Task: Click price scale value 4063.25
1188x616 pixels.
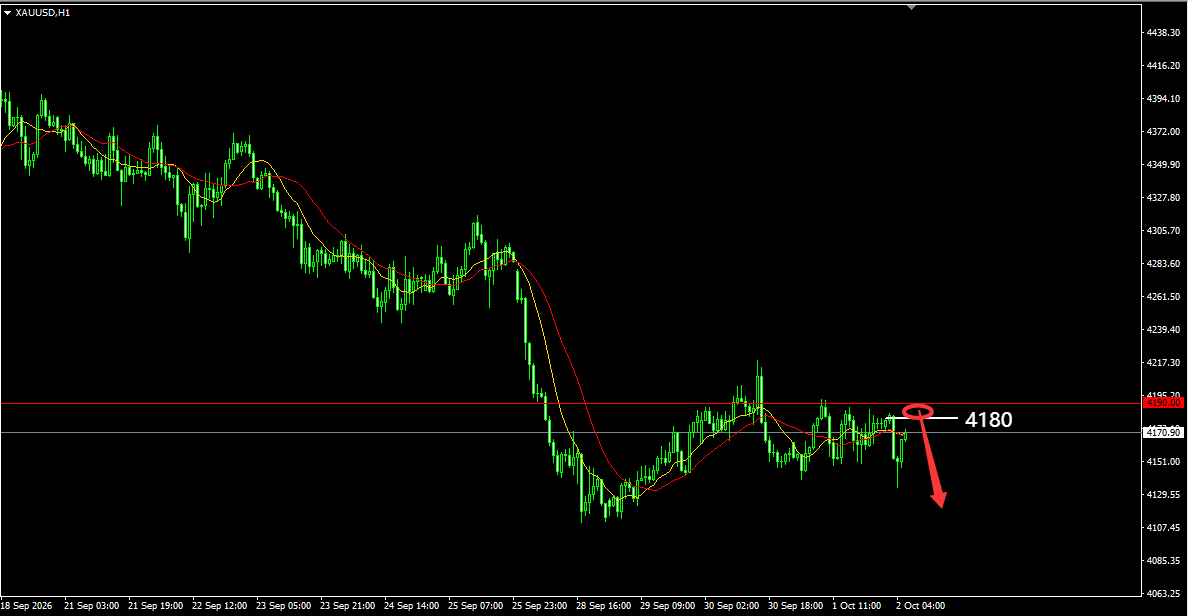Action: pos(1164,593)
